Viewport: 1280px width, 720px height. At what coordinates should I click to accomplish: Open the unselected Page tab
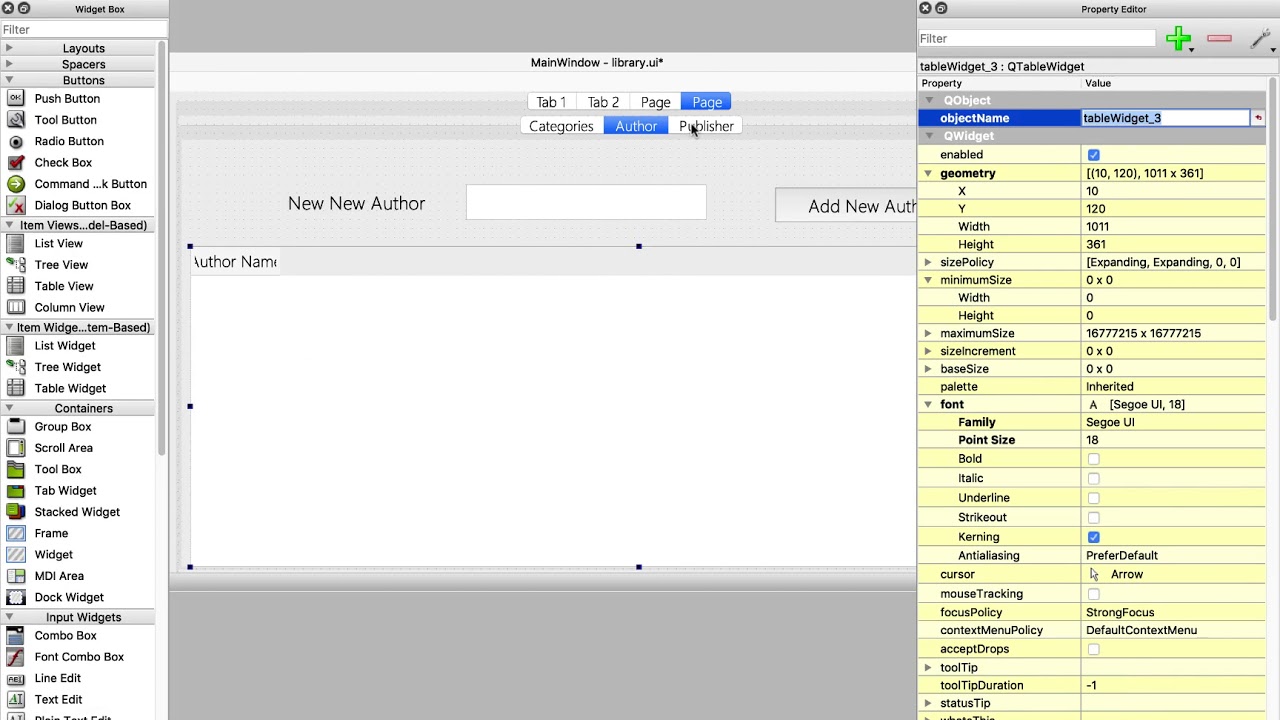pyautogui.click(x=655, y=102)
